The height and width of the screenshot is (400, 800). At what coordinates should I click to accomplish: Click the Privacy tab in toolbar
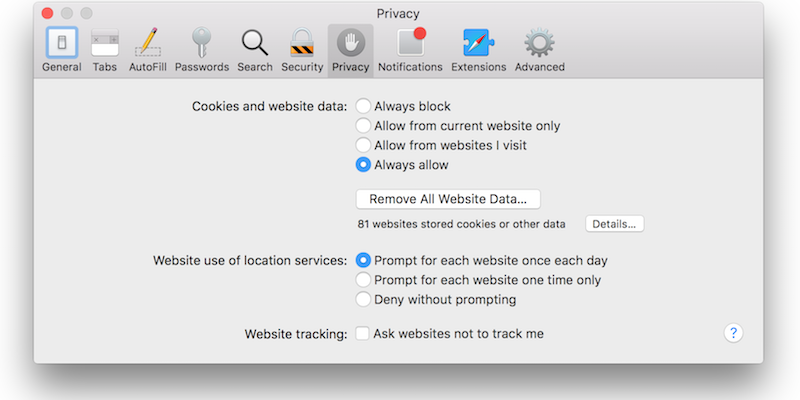[x=351, y=51]
